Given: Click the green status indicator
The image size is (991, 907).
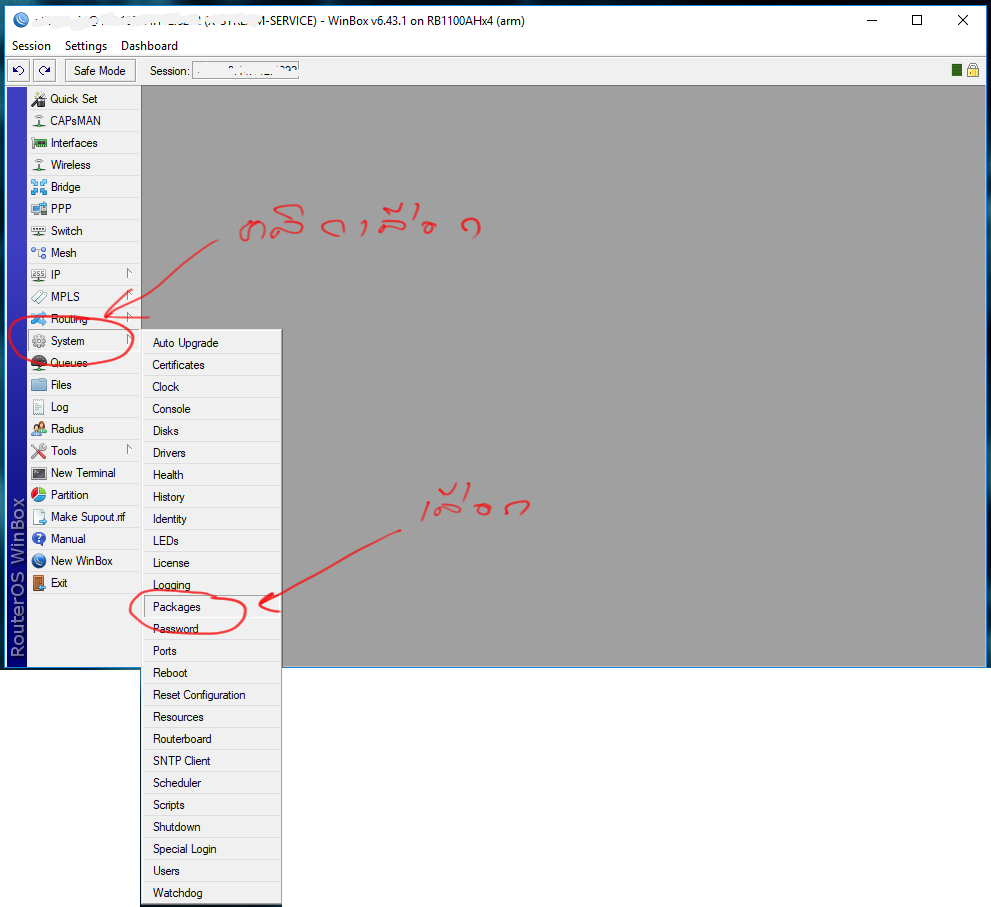Looking at the screenshot, I should pos(957,70).
